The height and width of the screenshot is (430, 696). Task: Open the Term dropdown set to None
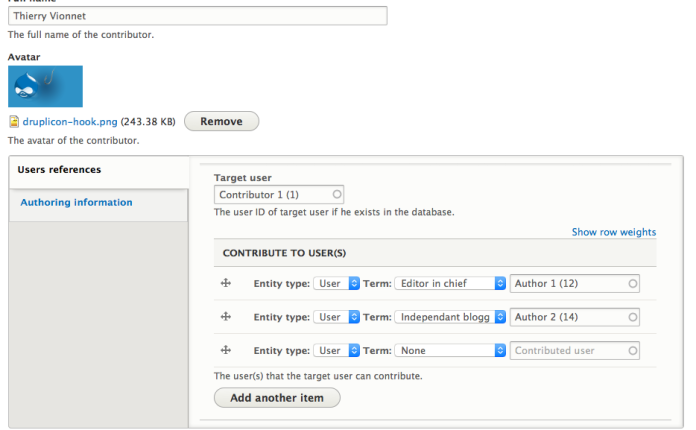[x=450, y=351]
